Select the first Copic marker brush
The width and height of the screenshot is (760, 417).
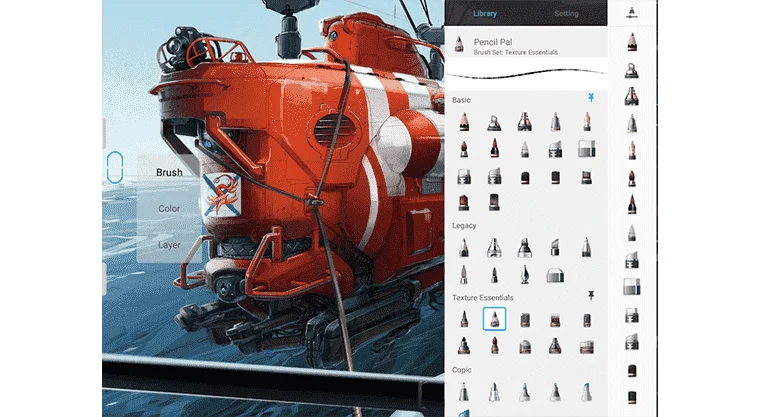point(464,392)
